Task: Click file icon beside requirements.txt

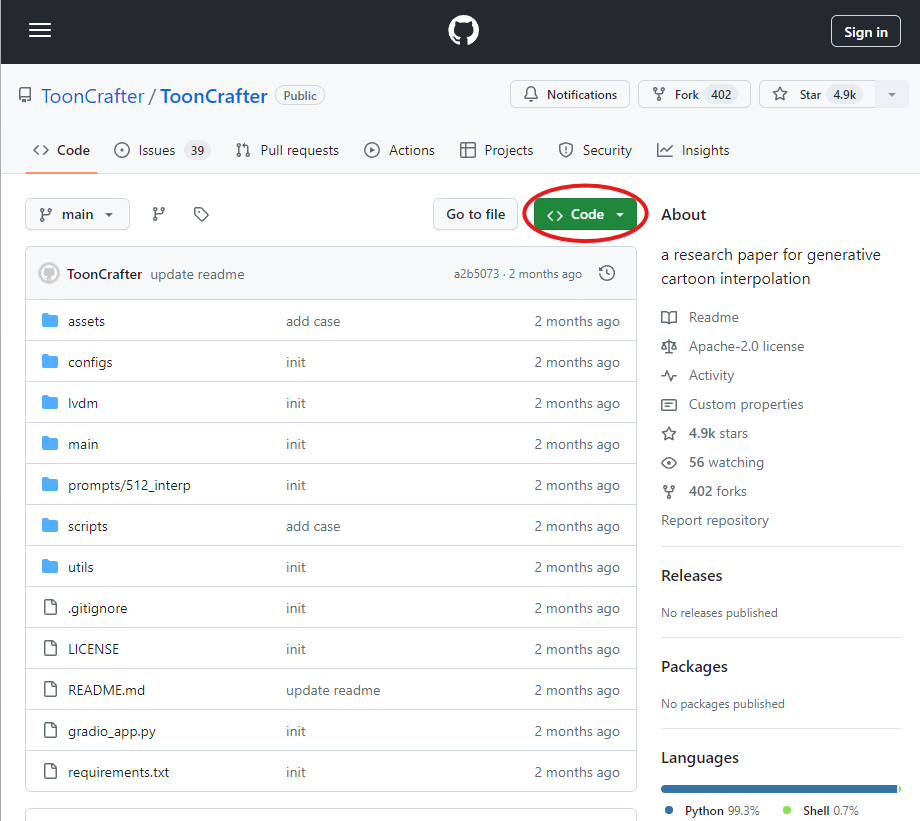Action: [x=50, y=771]
